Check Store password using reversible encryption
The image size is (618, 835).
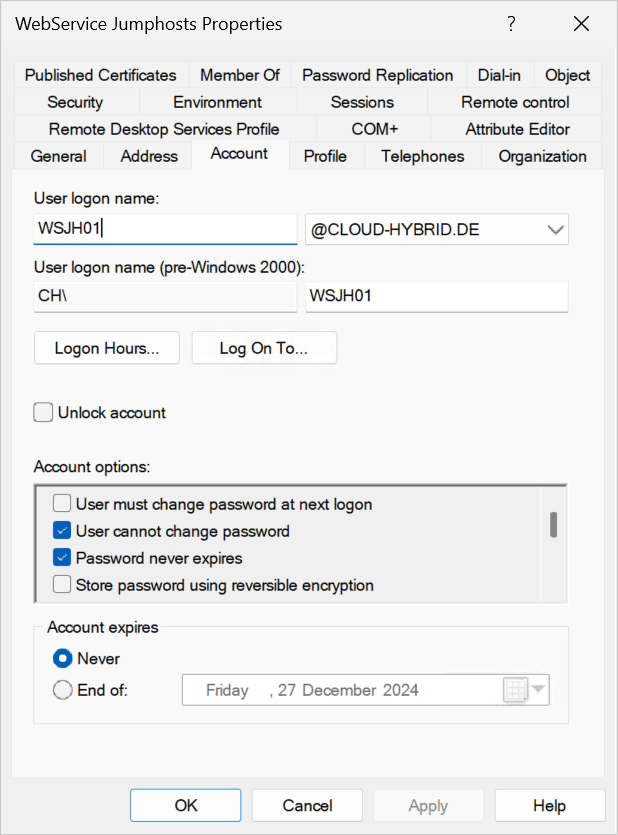(62, 585)
